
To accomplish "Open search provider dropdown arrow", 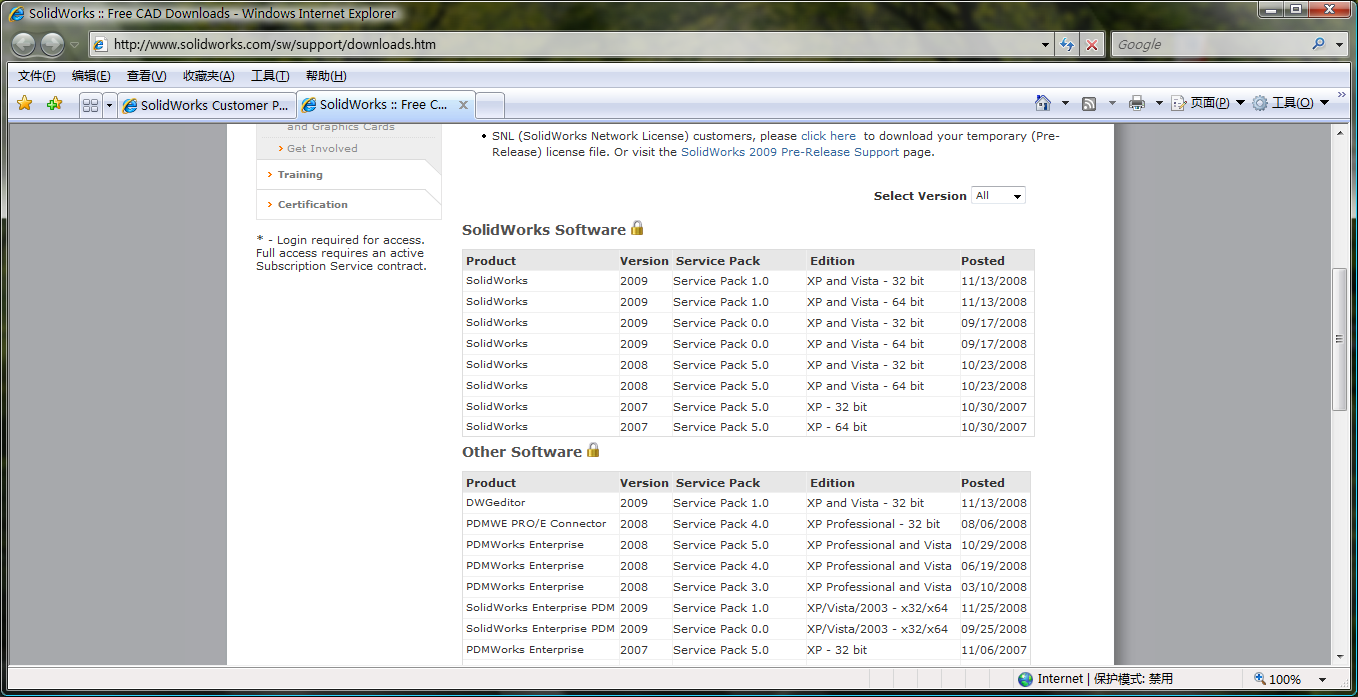I will coord(1339,44).
